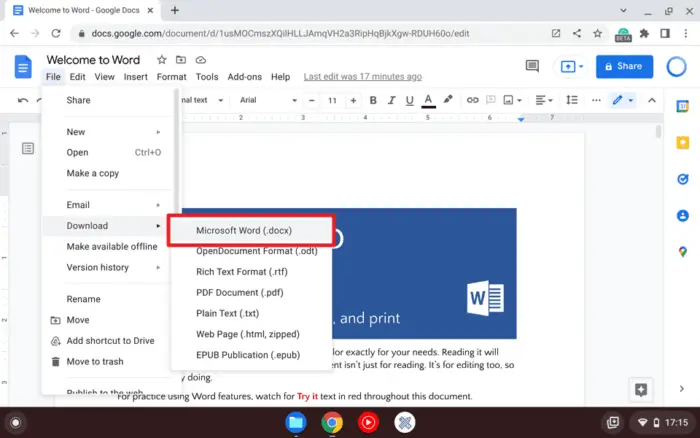Viewport: 700px width, 438px height.
Task: Open Google Tasks in the side panel
Action: [683, 179]
